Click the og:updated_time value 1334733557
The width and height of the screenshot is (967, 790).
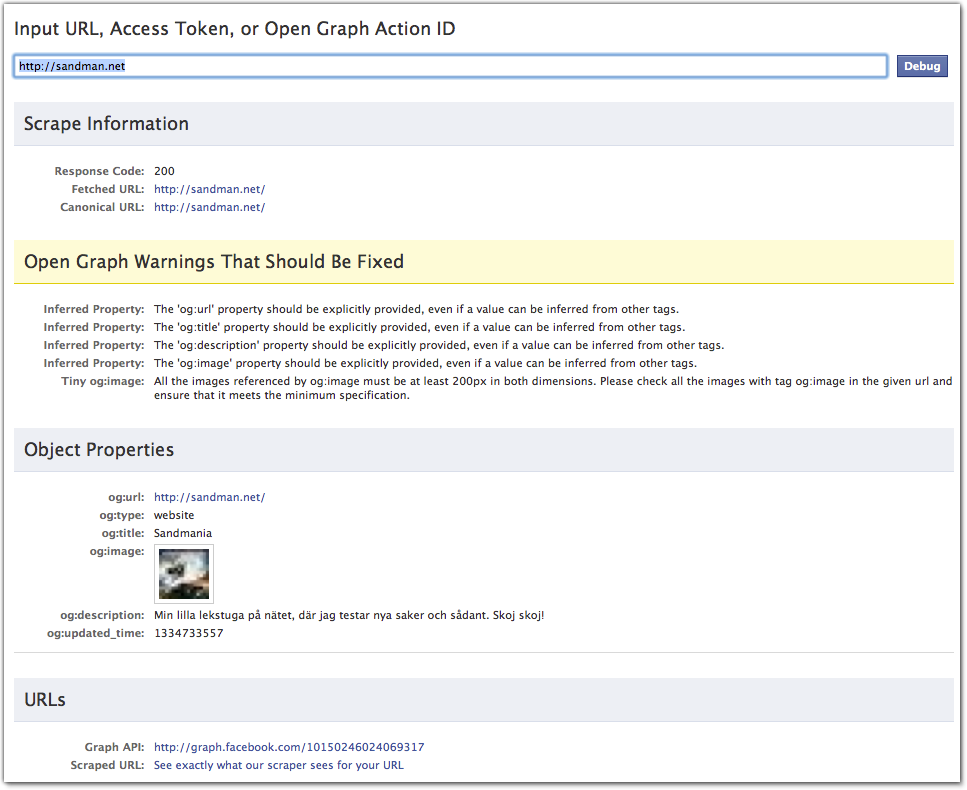pyautogui.click(x=188, y=633)
